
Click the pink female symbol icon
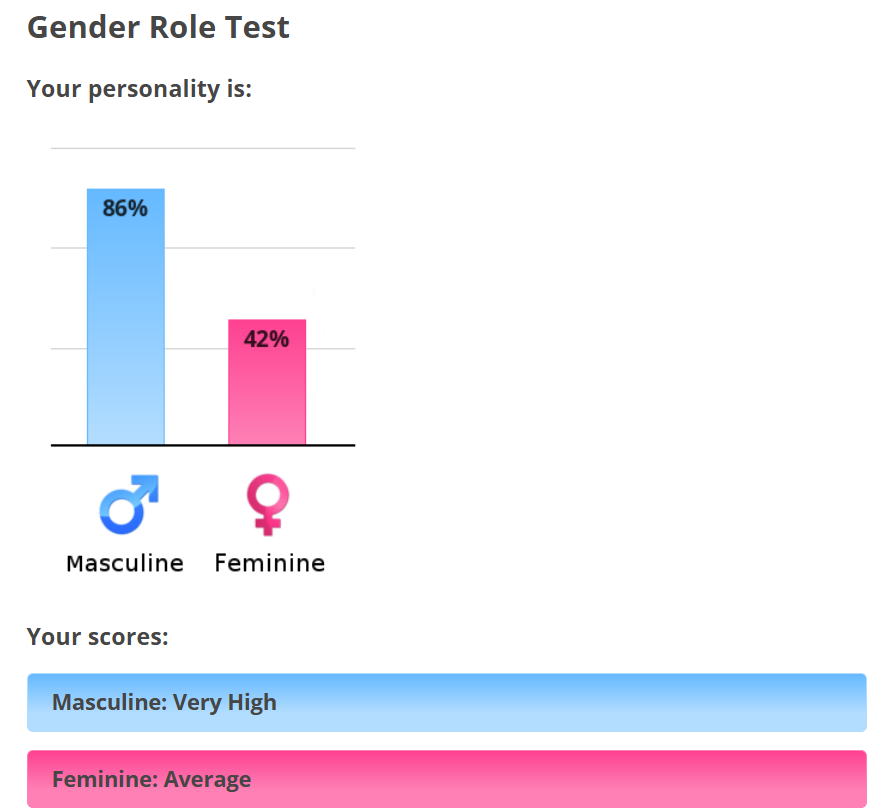[x=268, y=504]
